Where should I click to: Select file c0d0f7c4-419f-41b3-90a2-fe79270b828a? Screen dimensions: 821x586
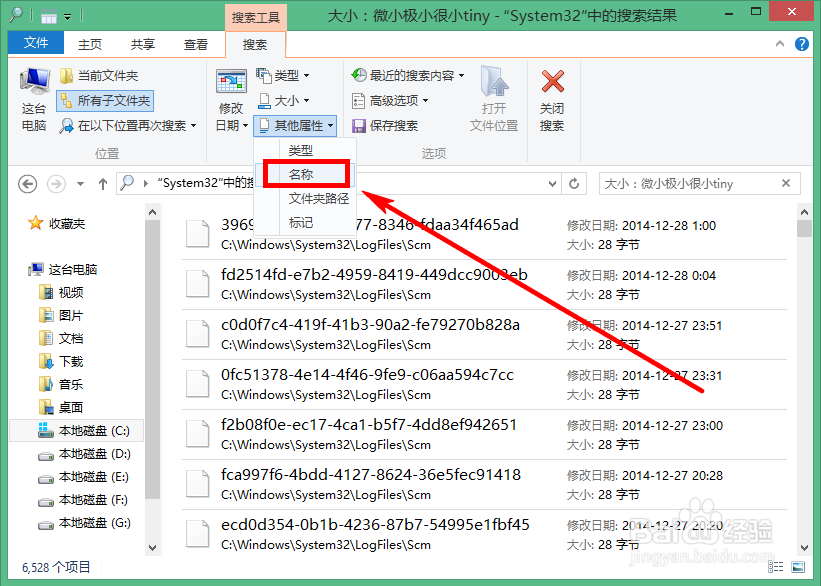tap(484, 335)
